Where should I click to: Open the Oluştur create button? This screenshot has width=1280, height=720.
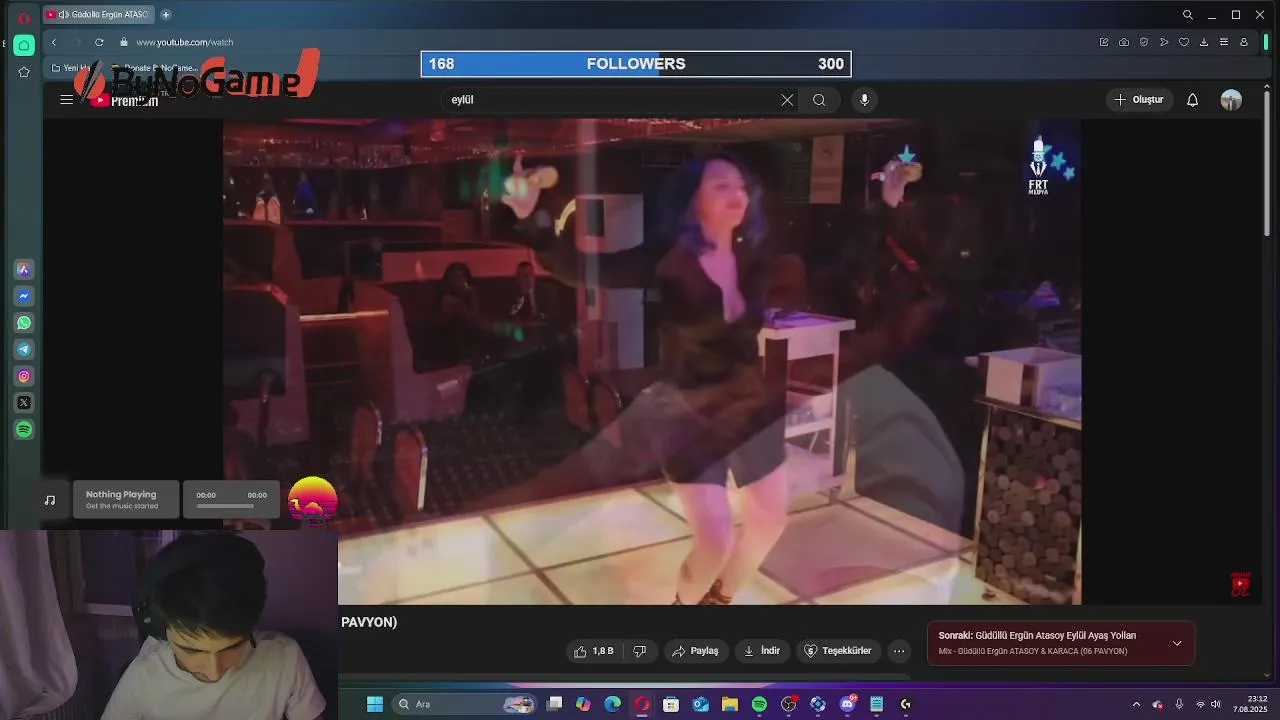(x=1139, y=100)
